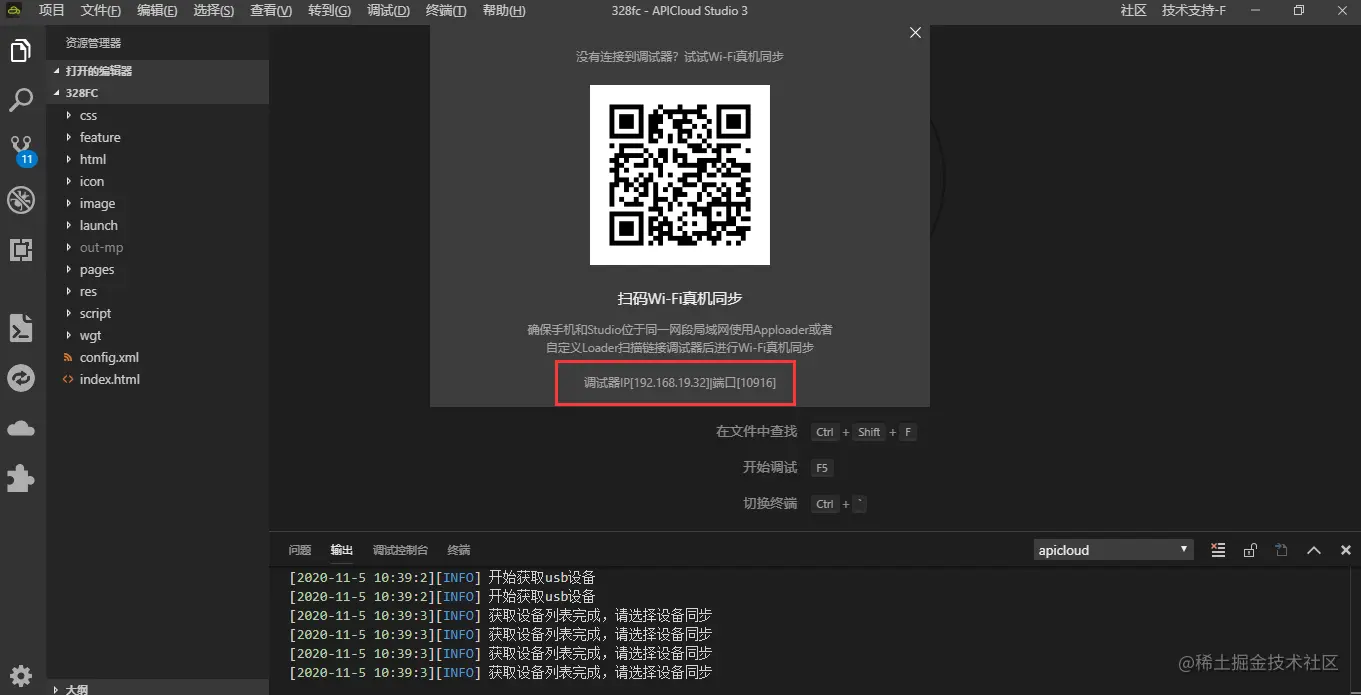Open Source Control view with 11 badge
Screen dimensions: 1361x695
coord(21,151)
